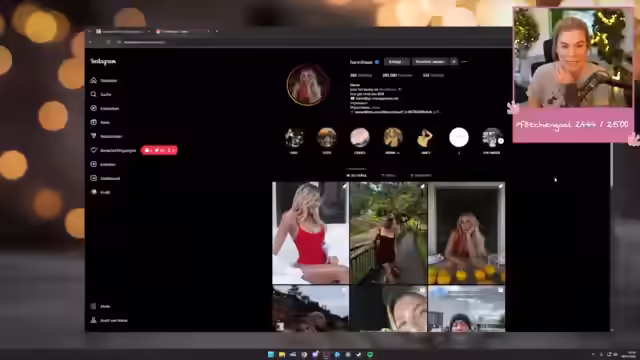Viewport: 640px width, 360px height.
Task: Open the yellow-shirt story highlight
Action: pos(426,138)
